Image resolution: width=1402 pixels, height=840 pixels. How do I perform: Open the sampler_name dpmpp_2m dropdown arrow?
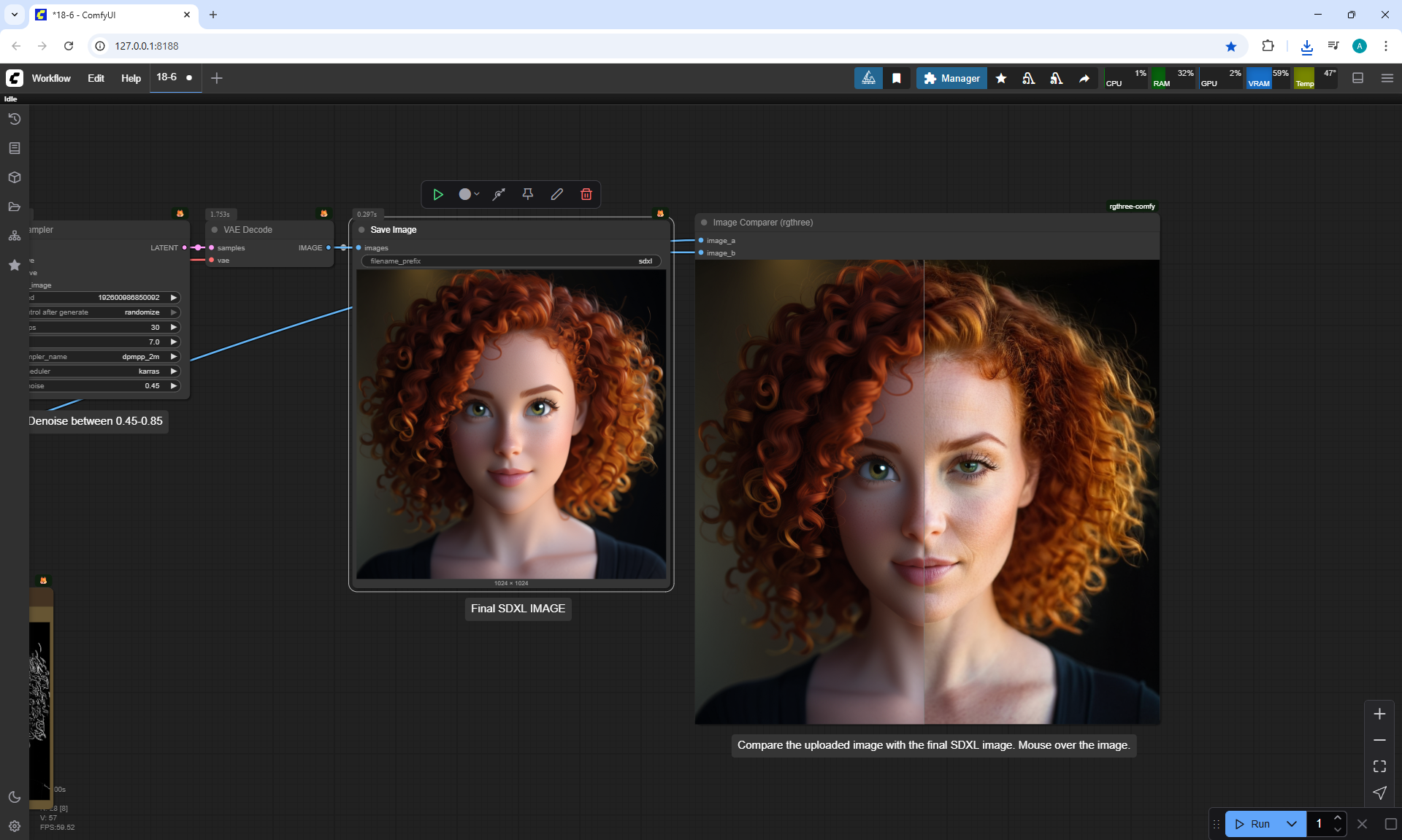(174, 357)
